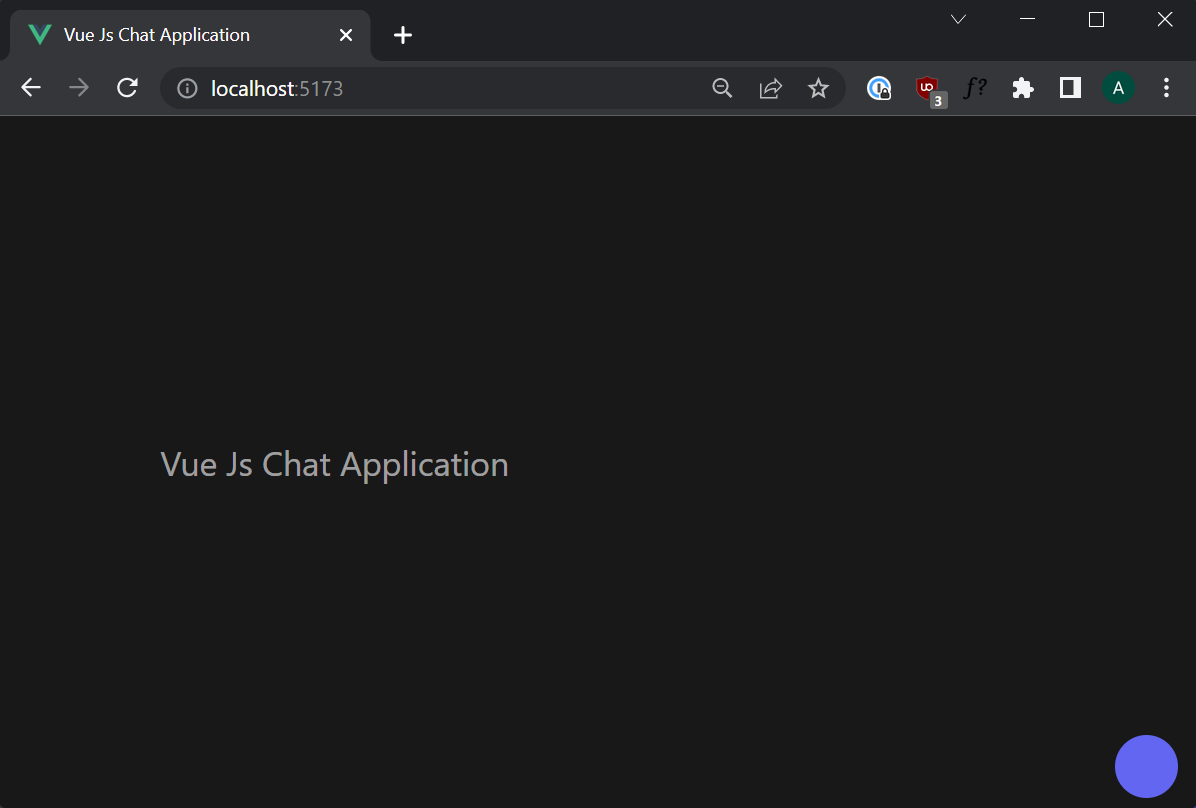The width and height of the screenshot is (1196, 808).
Task: Maximize the browser window
Action: [x=1096, y=19]
